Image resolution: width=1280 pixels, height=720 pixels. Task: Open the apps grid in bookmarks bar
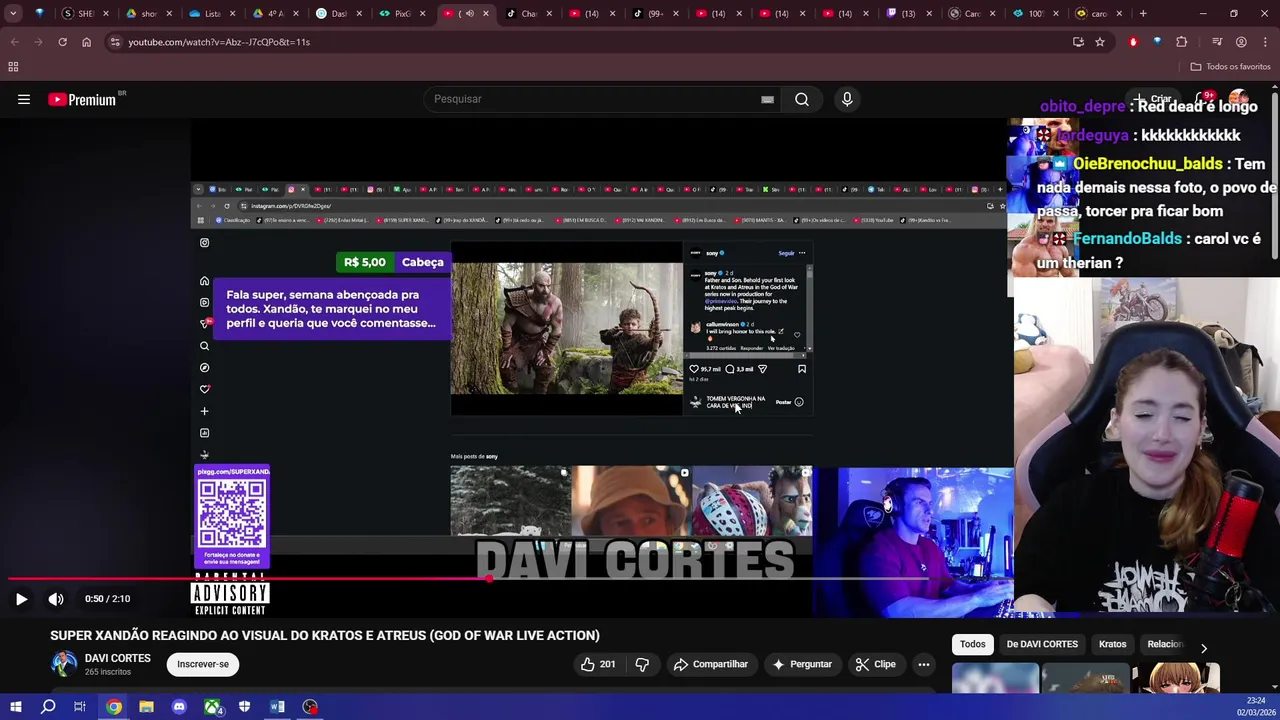(13, 67)
